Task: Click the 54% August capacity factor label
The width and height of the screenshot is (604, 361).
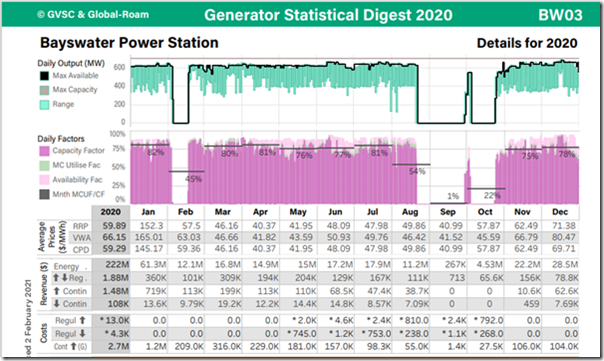Action: pos(417,171)
